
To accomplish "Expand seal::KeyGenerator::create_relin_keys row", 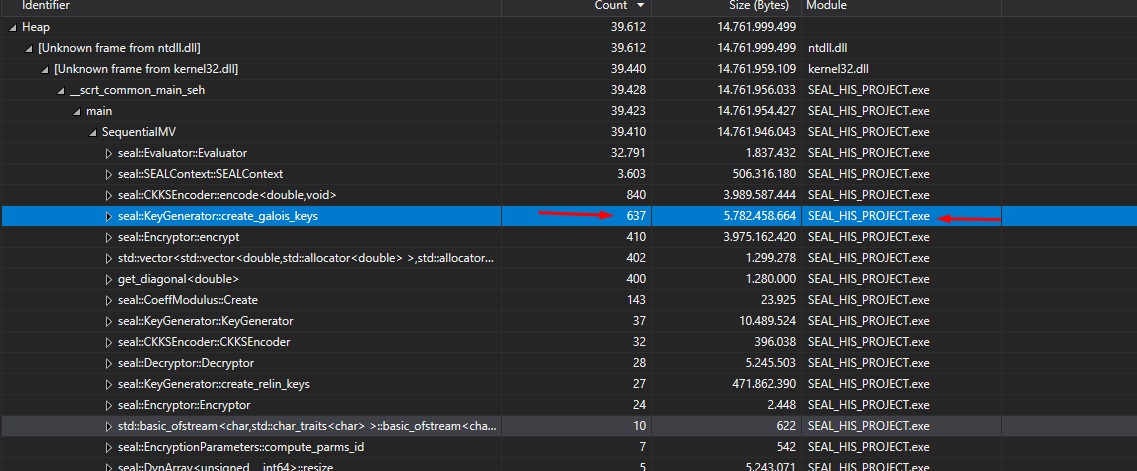I will (x=109, y=384).
